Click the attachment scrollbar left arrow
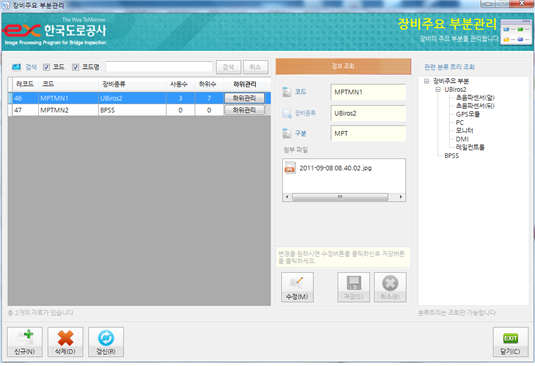This screenshot has width=535, height=366. pos(287,197)
